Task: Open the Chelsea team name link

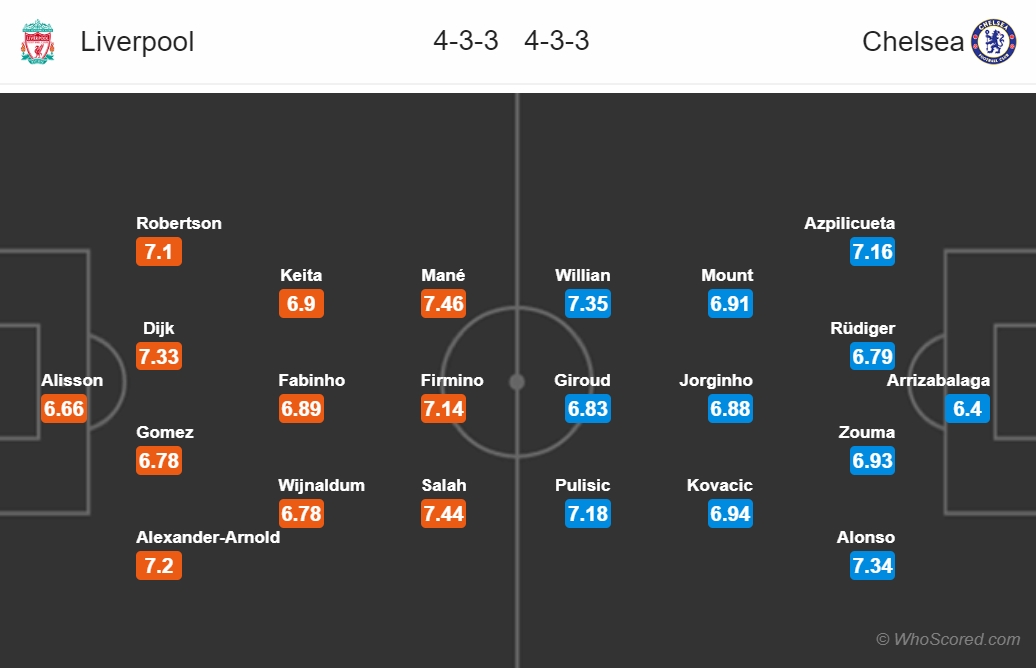Action: [913, 42]
